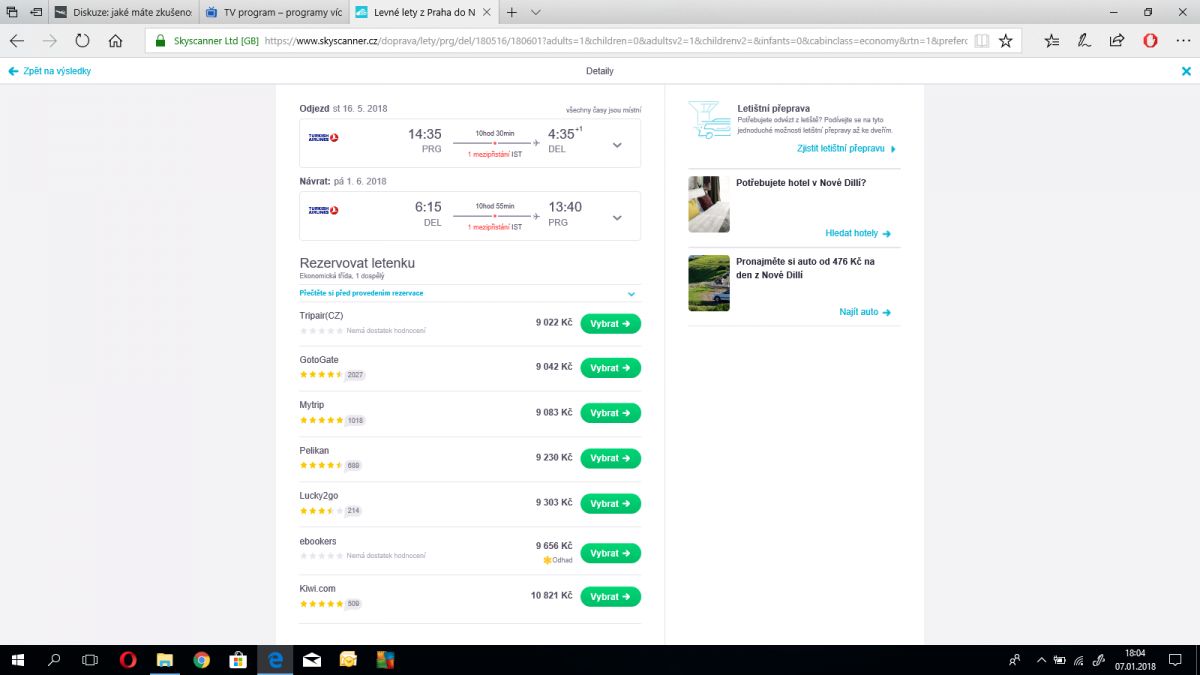
Task: Expand return flight details chevron
Action: 617,217
